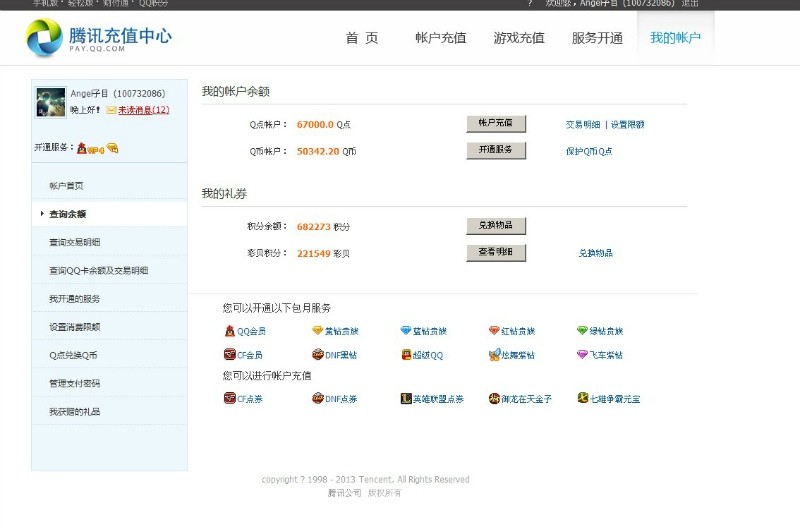The height and width of the screenshot is (529, 800).
Task: Click the 英雄联盟点券 icon
Action: pos(406,398)
